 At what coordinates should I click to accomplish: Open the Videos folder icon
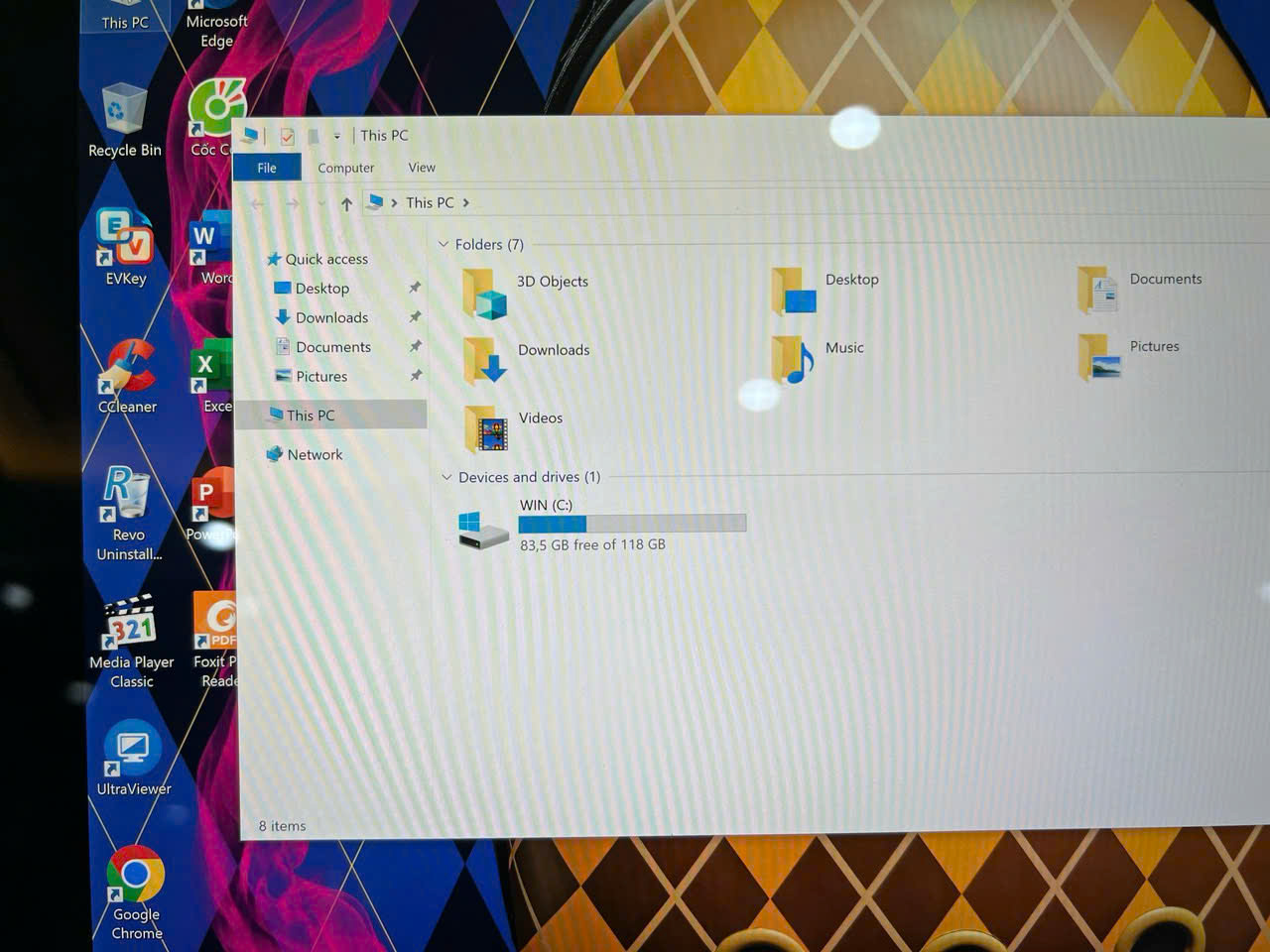pyautogui.click(x=486, y=428)
